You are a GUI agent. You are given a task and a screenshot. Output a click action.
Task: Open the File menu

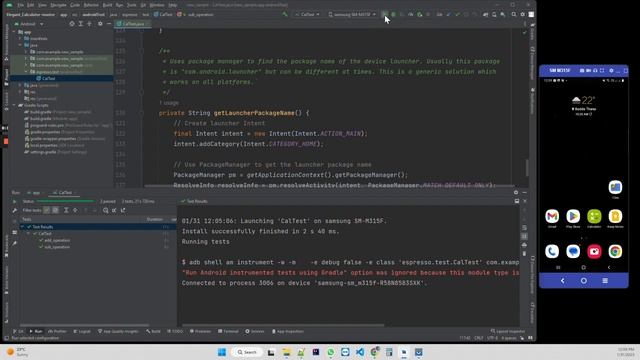20,5
